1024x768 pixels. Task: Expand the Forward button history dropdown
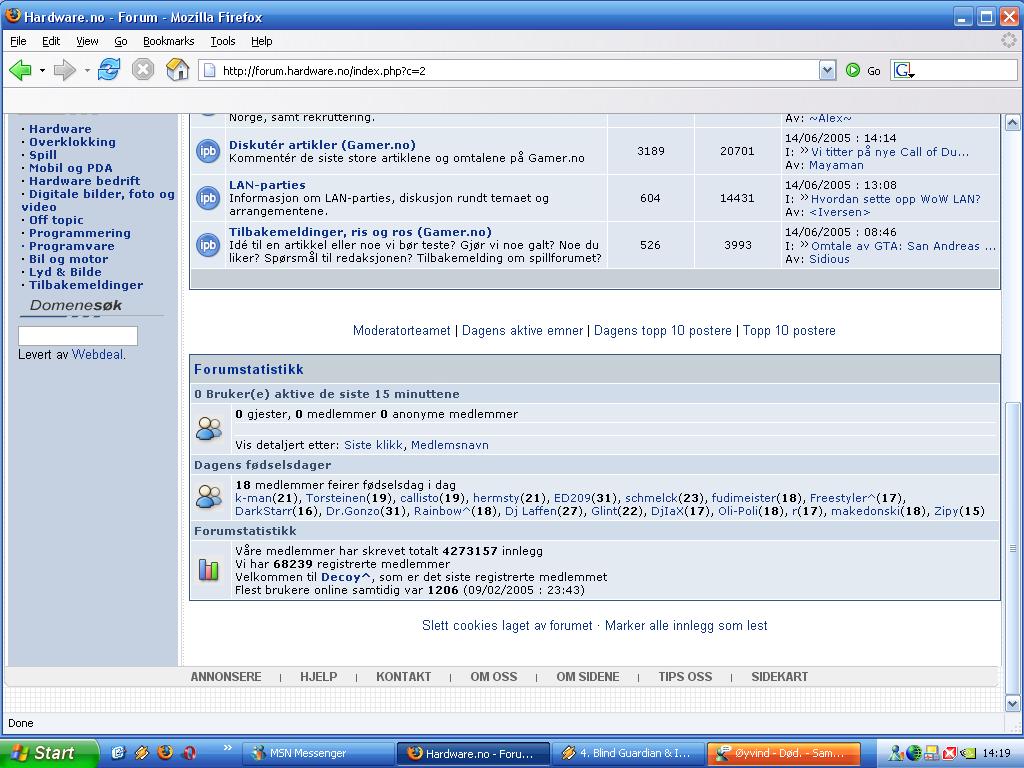87,70
